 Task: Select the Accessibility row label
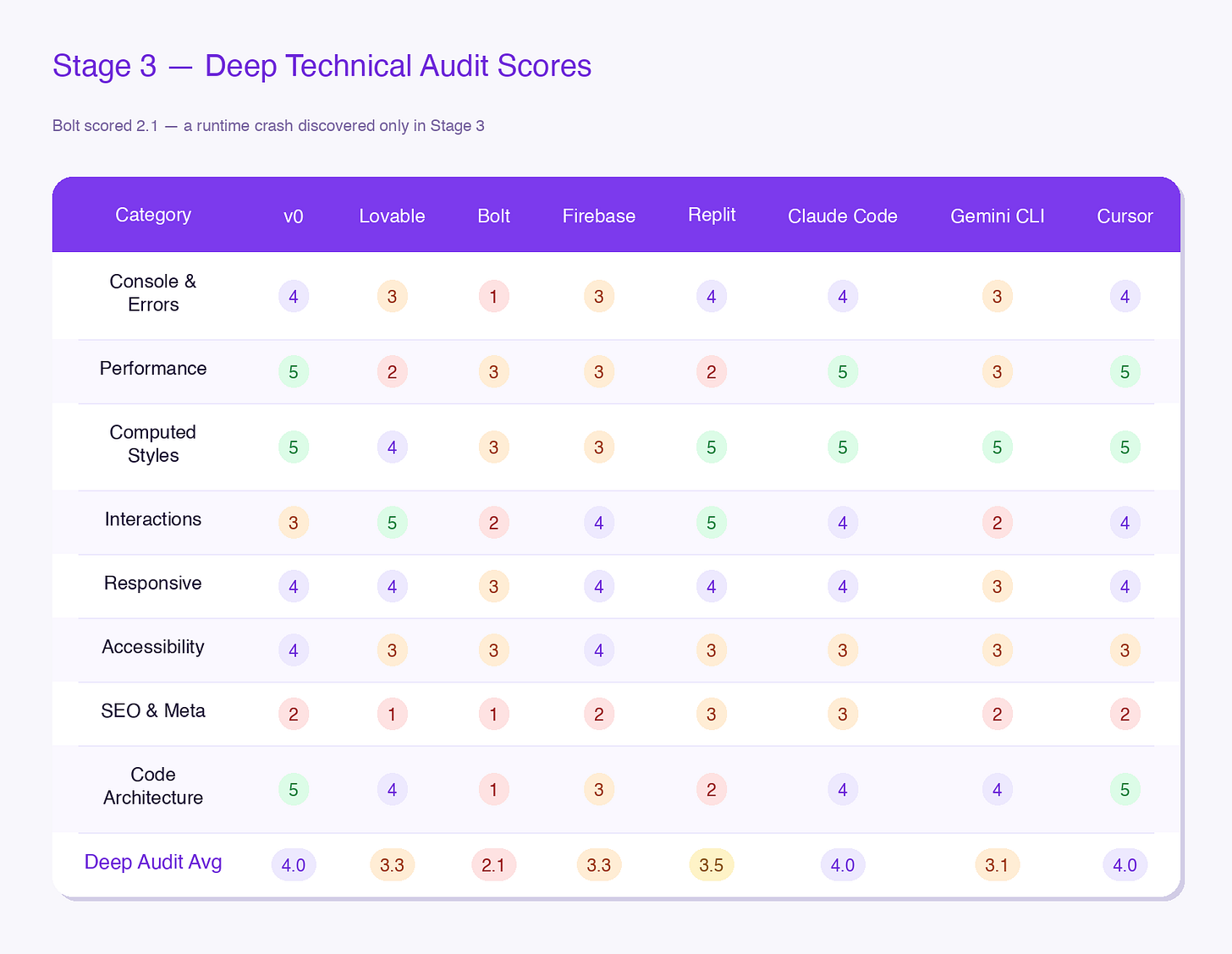coord(153,647)
